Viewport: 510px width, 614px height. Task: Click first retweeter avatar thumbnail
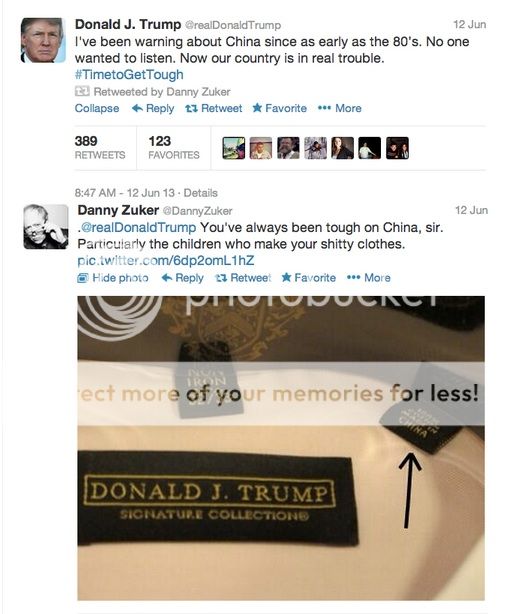click(234, 148)
